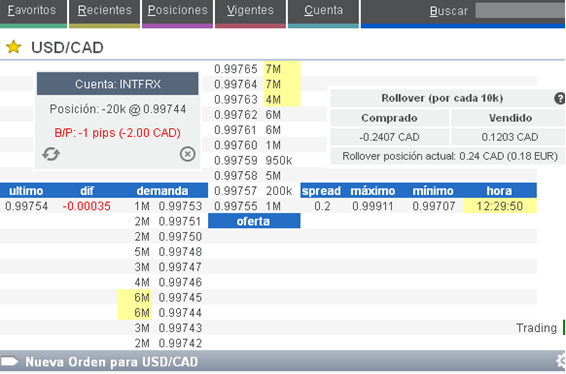Select ask price 0.99764

pos(236,84)
